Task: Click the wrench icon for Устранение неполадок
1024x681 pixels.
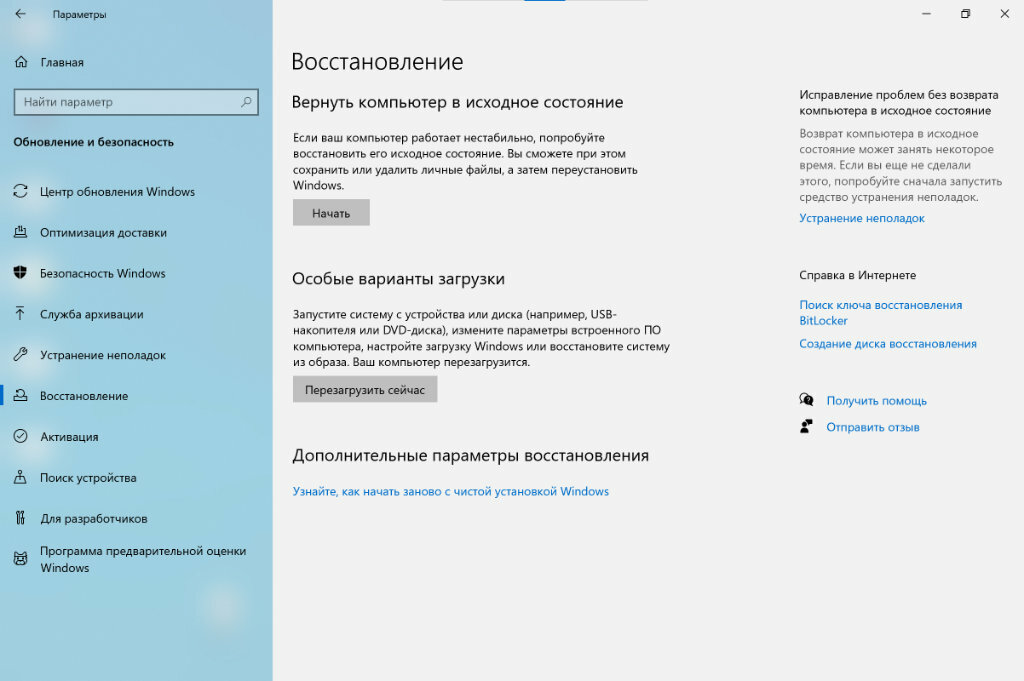Action: tap(20, 355)
